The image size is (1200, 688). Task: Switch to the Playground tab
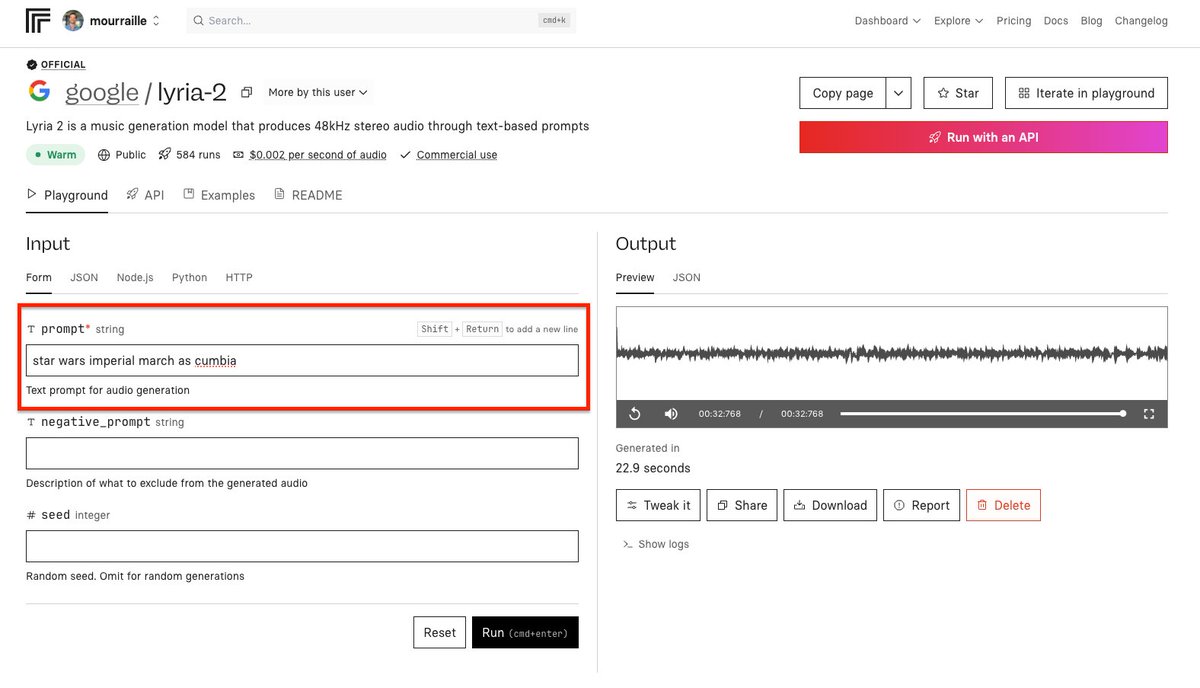(67, 195)
